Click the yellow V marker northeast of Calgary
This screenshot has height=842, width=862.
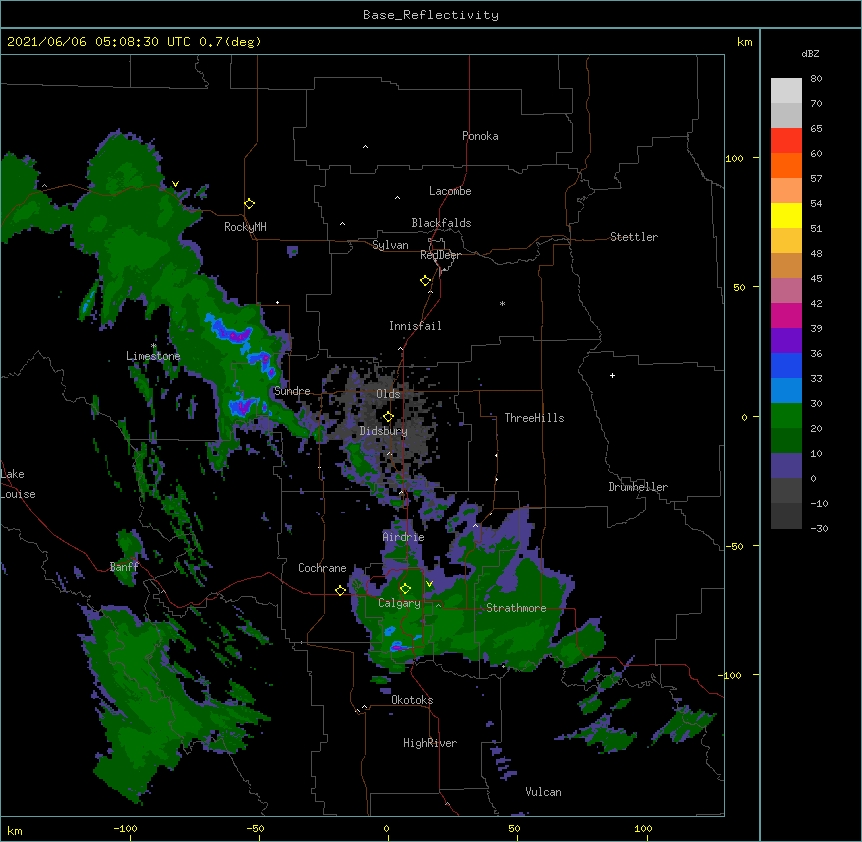point(429,584)
